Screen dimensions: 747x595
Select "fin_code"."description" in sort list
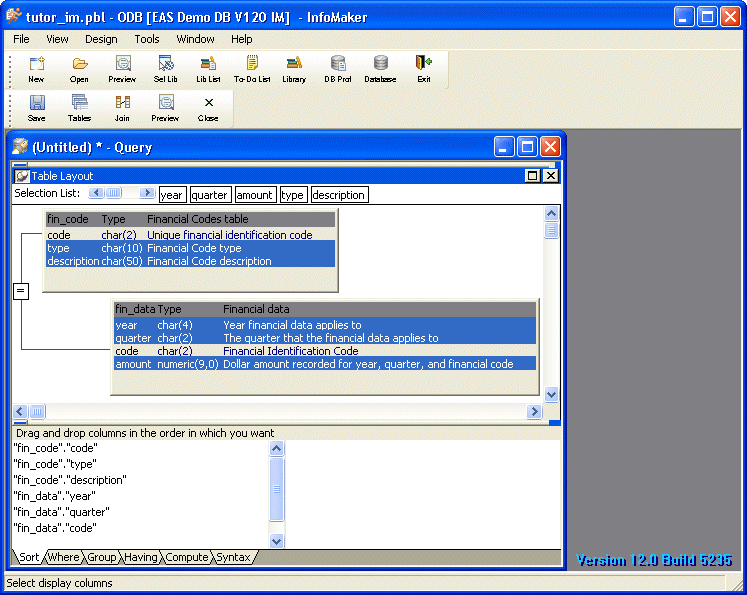coord(70,480)
